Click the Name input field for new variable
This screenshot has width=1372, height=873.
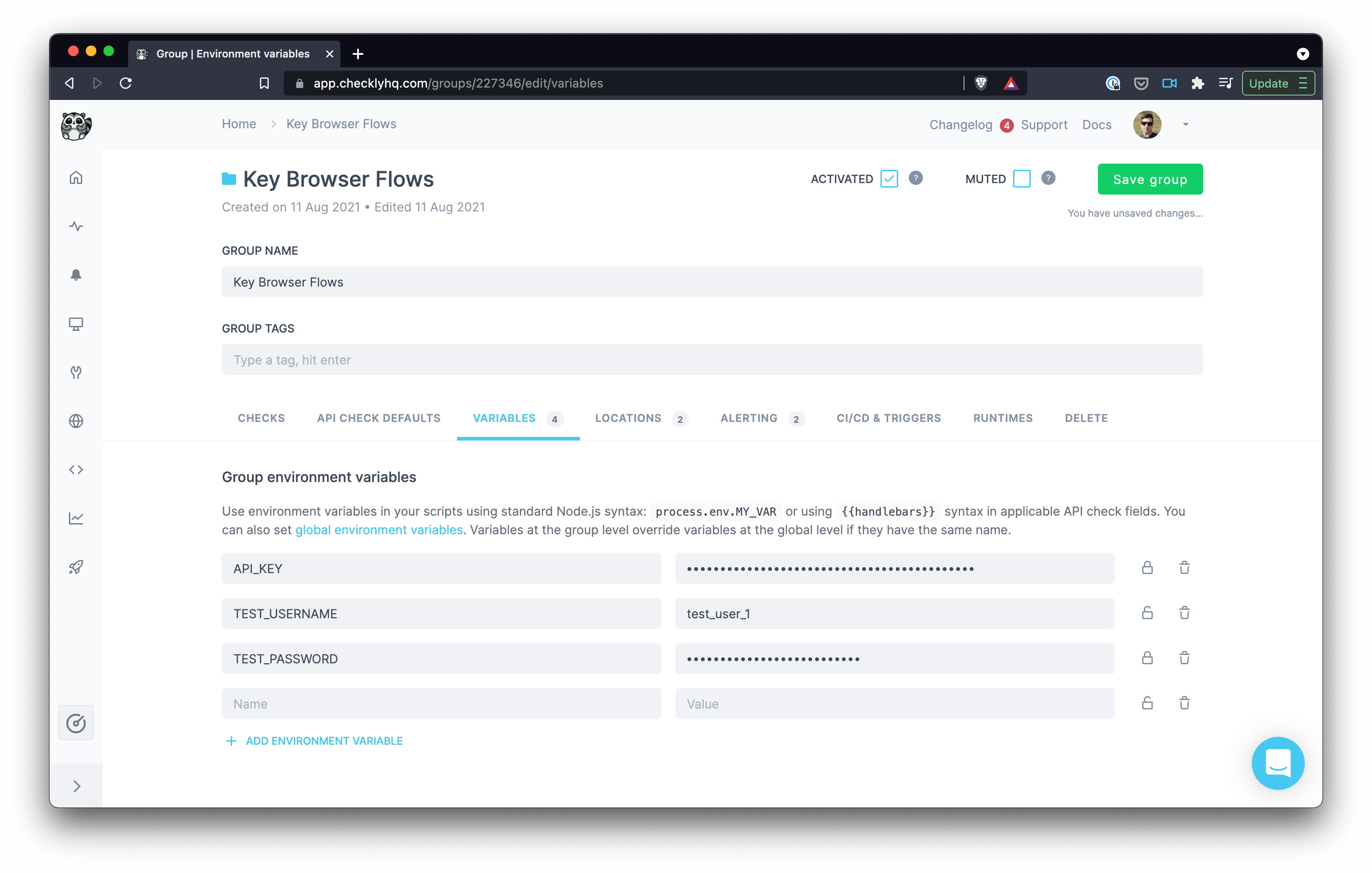(x=441, y=703)
